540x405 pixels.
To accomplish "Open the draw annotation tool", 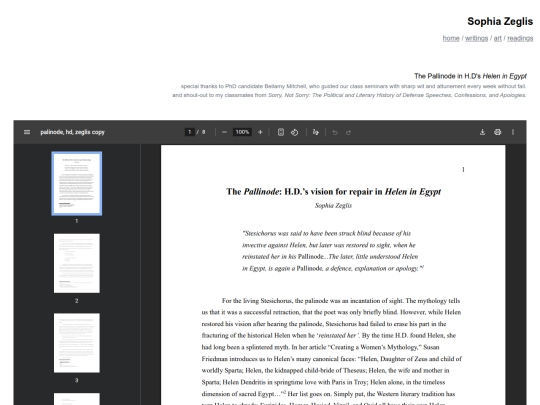I will (x=315, y=132).
